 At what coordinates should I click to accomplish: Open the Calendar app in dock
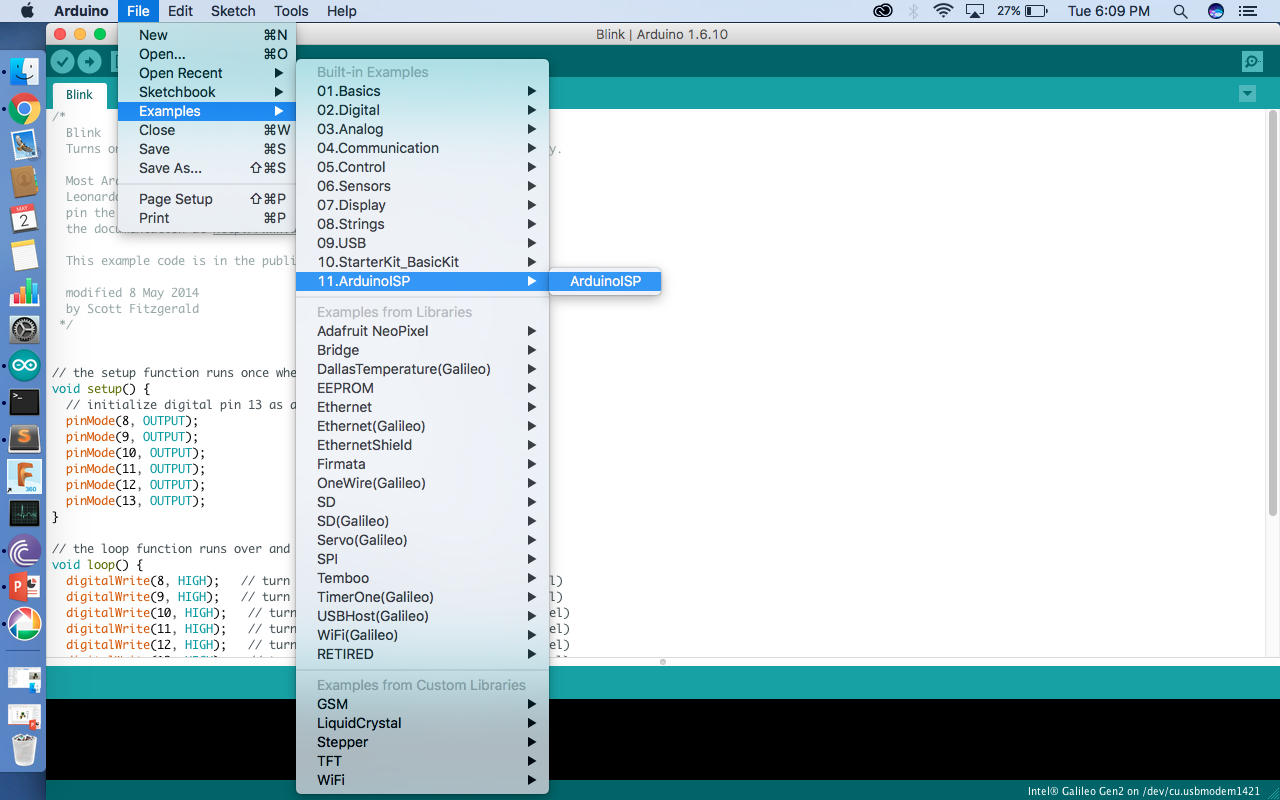(x=25, y=218)
